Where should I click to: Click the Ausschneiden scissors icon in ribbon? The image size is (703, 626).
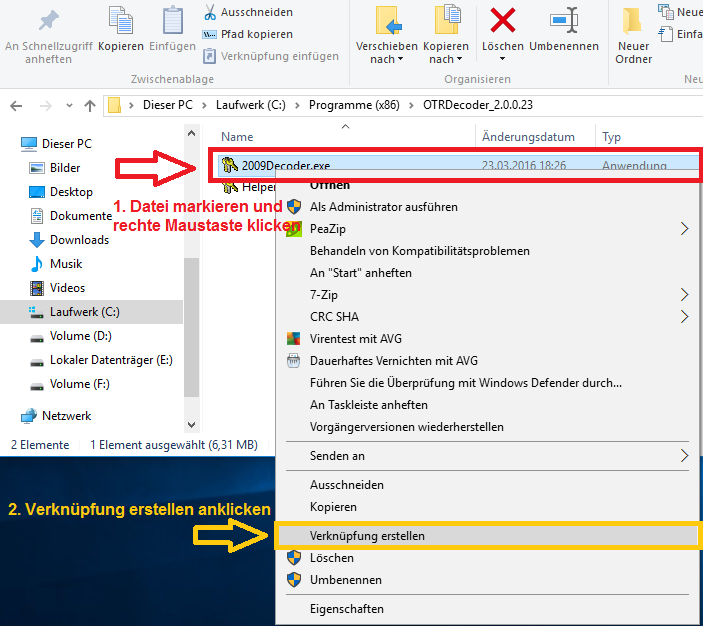(x=210, y=12)
